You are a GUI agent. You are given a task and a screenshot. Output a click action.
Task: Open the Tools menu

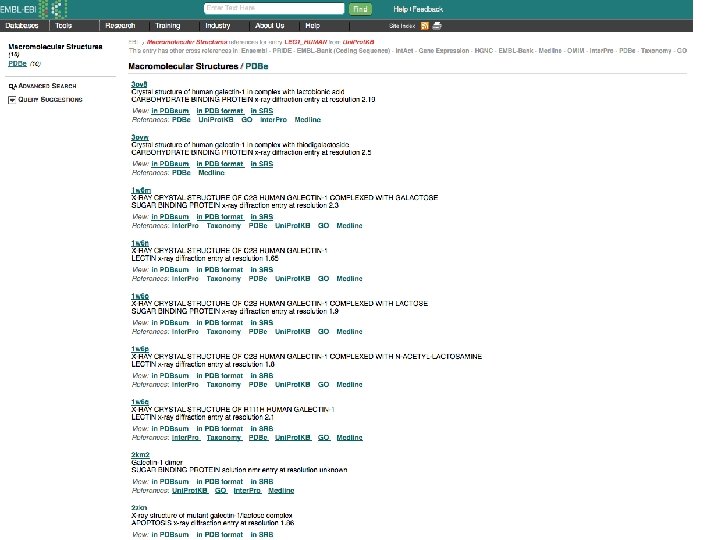64,26
